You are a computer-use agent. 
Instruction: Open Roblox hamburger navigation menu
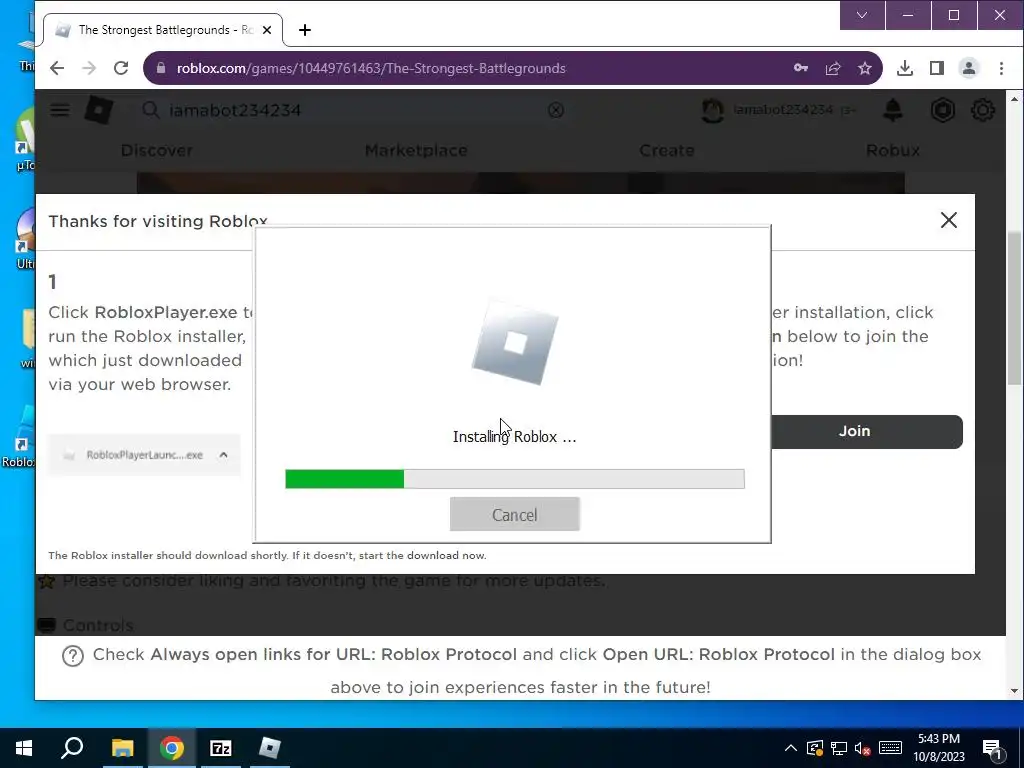[59, 110]
